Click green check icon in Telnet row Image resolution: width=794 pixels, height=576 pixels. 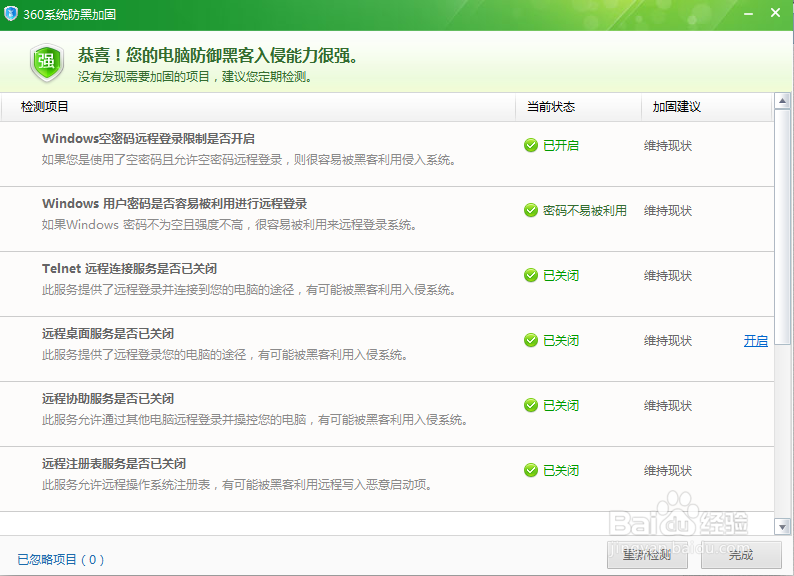click(x=531, y=275)
